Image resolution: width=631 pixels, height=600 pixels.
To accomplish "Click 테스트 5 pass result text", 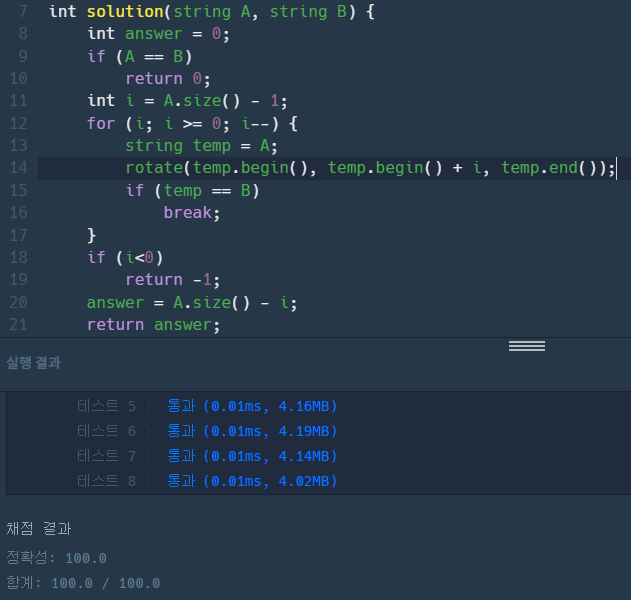I will click(252, 406).
